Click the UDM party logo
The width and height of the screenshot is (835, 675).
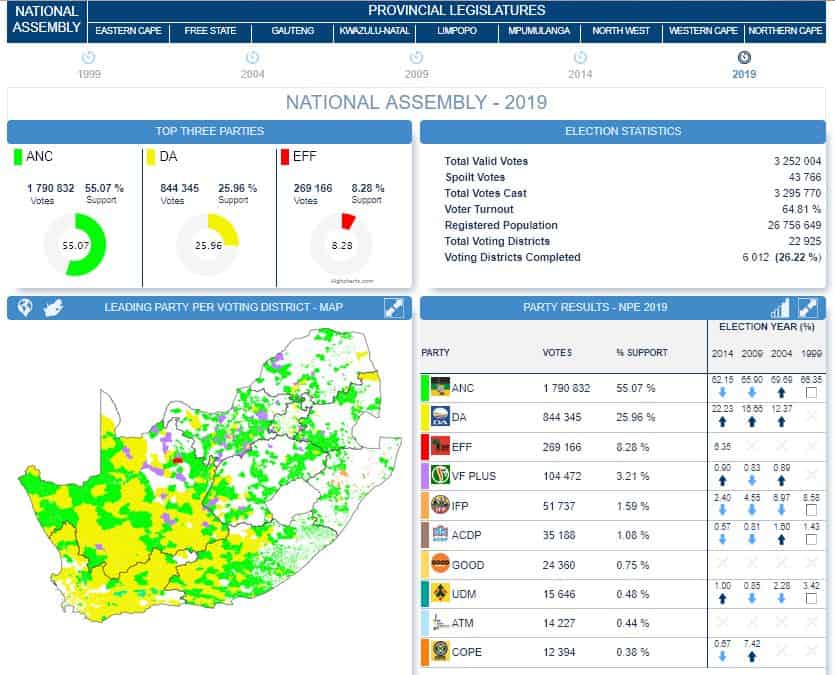coord(440,593)
